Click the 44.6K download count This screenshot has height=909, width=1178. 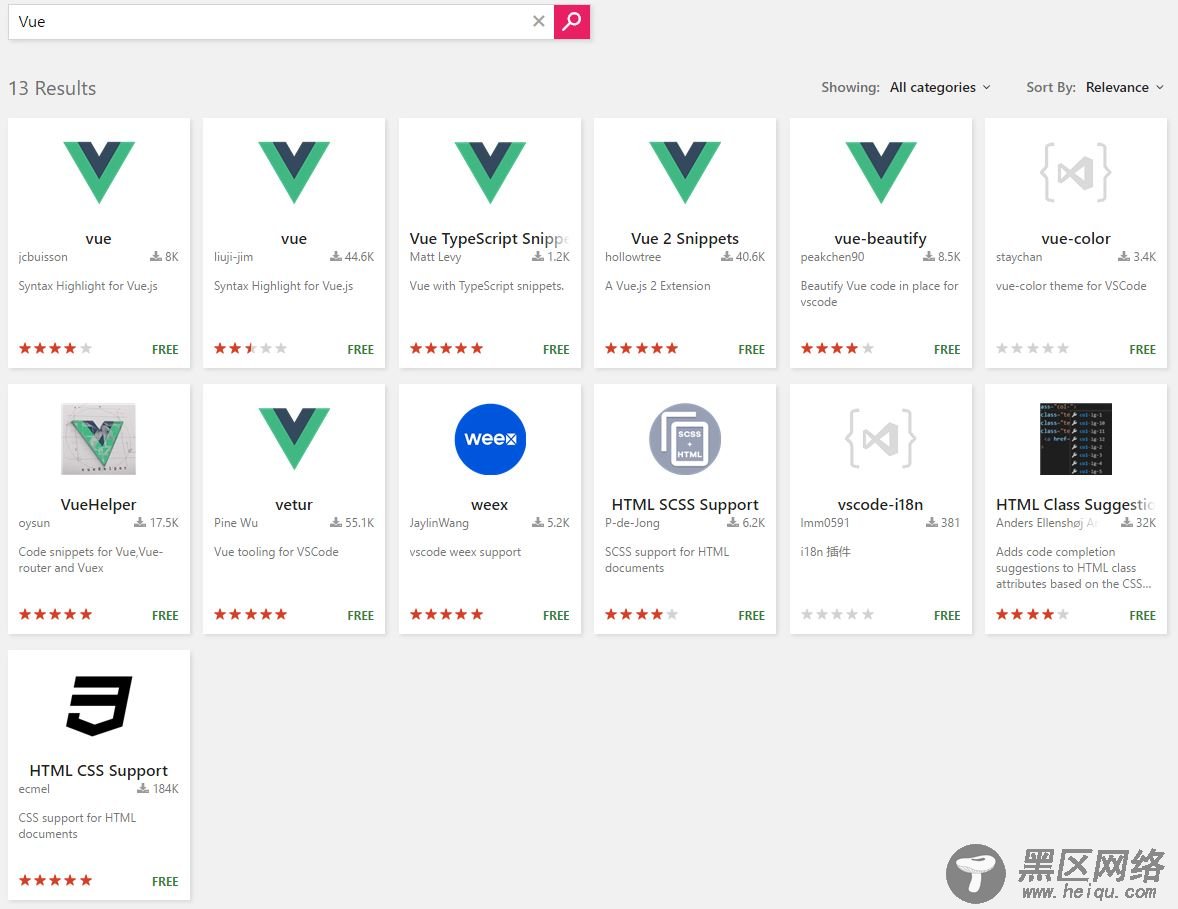point(352,257)
